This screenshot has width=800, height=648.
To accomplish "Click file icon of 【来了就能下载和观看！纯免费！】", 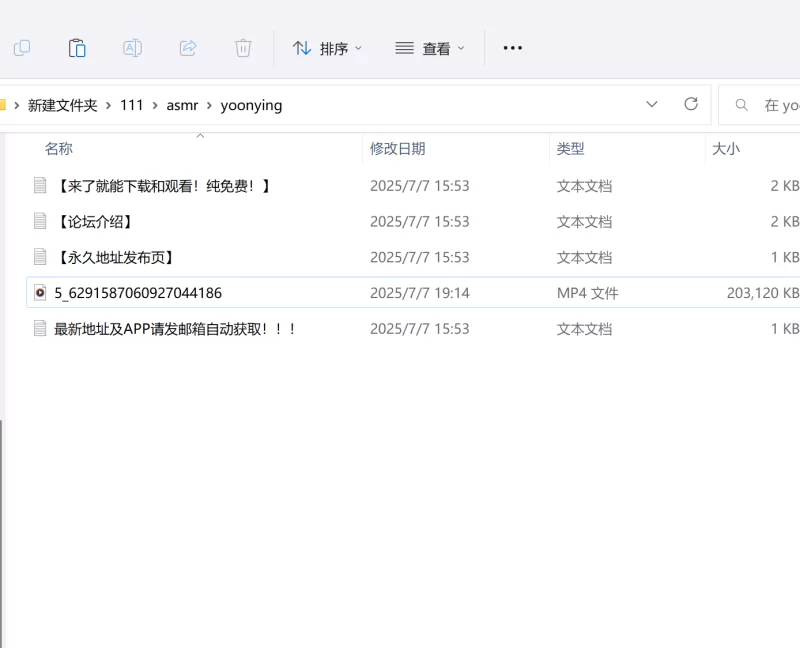I will [40, 185].
